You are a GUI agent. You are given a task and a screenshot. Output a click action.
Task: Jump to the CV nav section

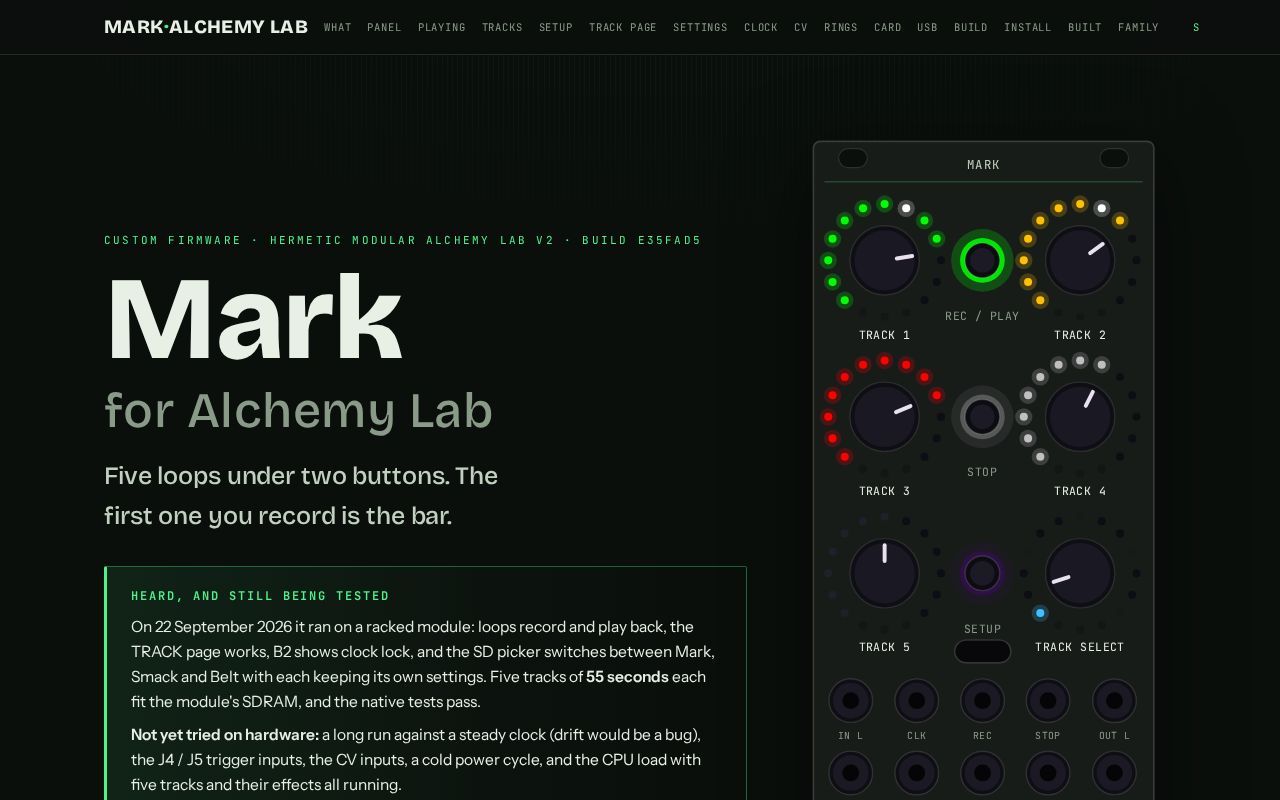(x=801, y=28)
